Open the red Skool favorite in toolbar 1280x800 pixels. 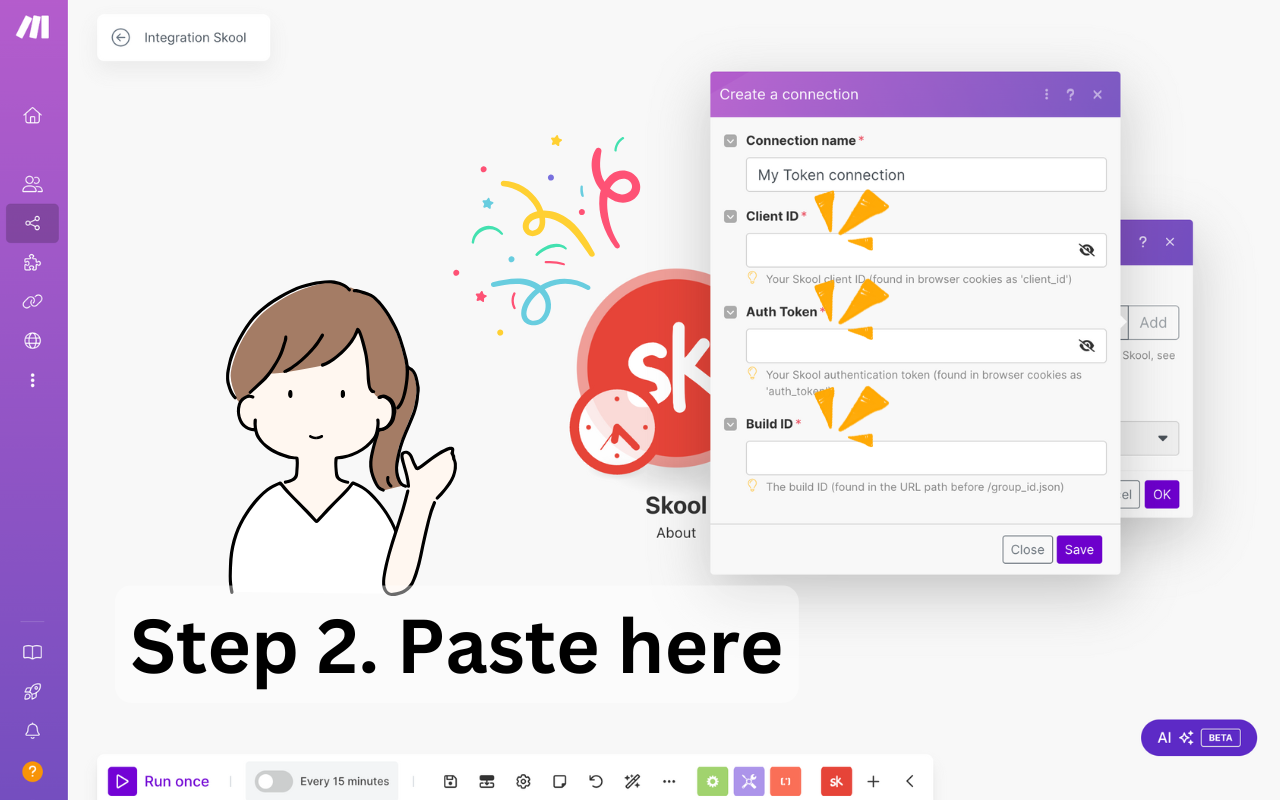[836, 781]
